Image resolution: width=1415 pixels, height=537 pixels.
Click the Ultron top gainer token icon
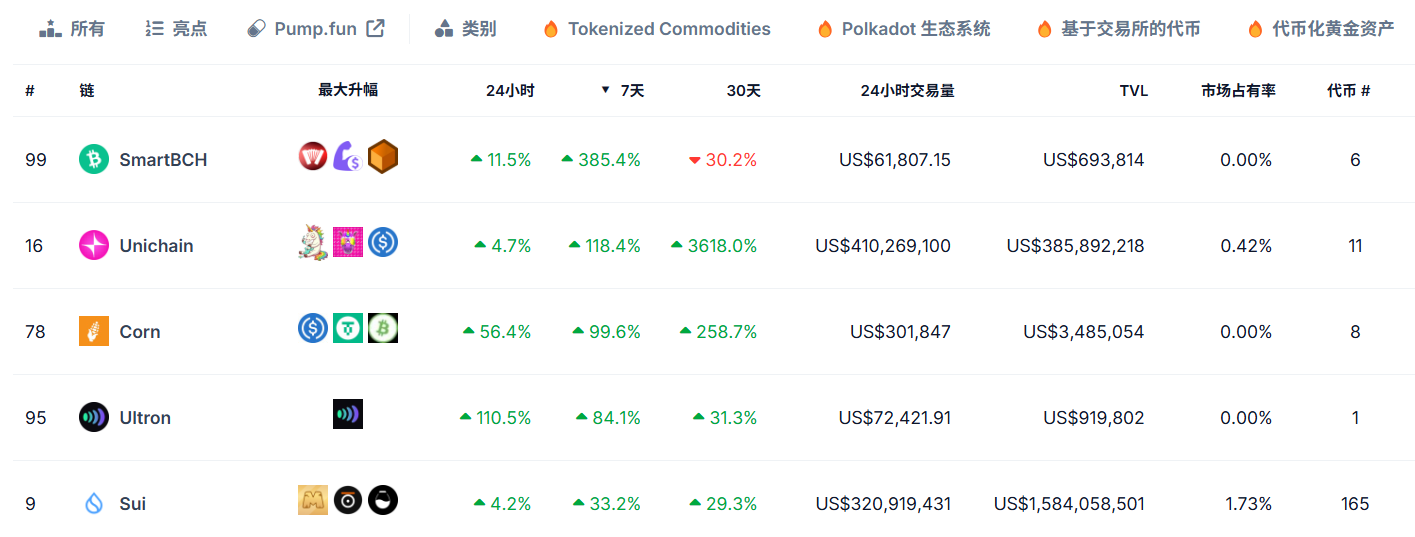click(348, 414)
